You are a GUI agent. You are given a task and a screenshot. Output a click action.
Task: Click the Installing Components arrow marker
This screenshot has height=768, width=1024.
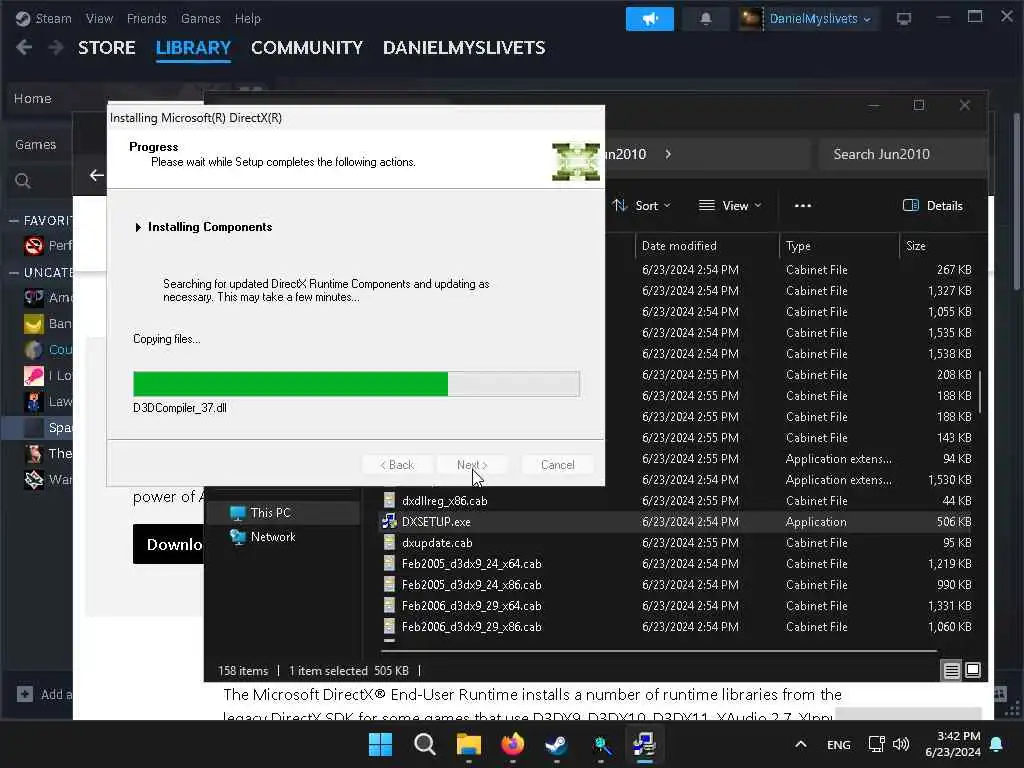tap(138, 227)
